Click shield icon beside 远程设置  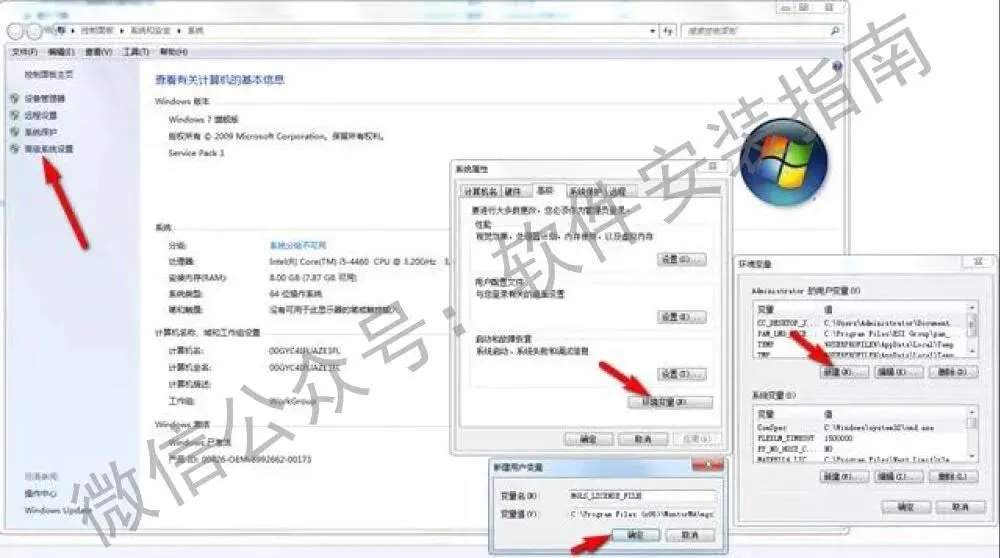click(x=15, y=115)
